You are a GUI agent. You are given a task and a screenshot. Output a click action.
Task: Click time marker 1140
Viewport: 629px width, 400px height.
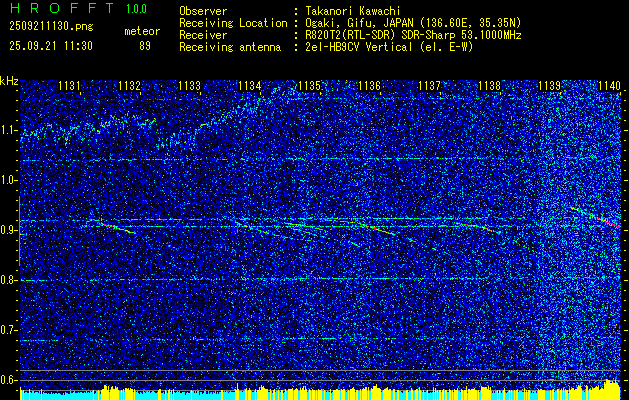(609, 85)
